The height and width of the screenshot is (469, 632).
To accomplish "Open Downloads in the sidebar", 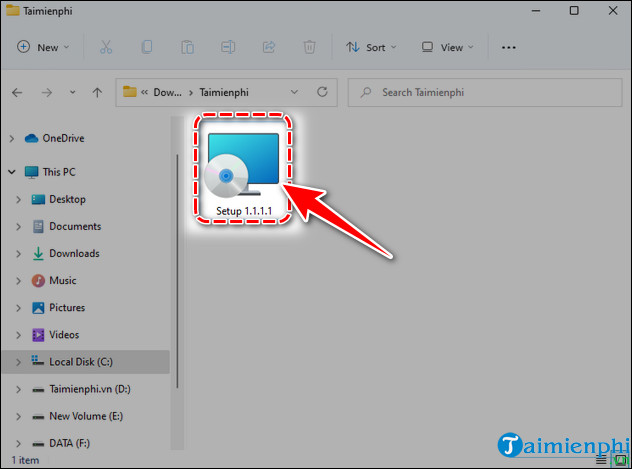I will point(66,253).
